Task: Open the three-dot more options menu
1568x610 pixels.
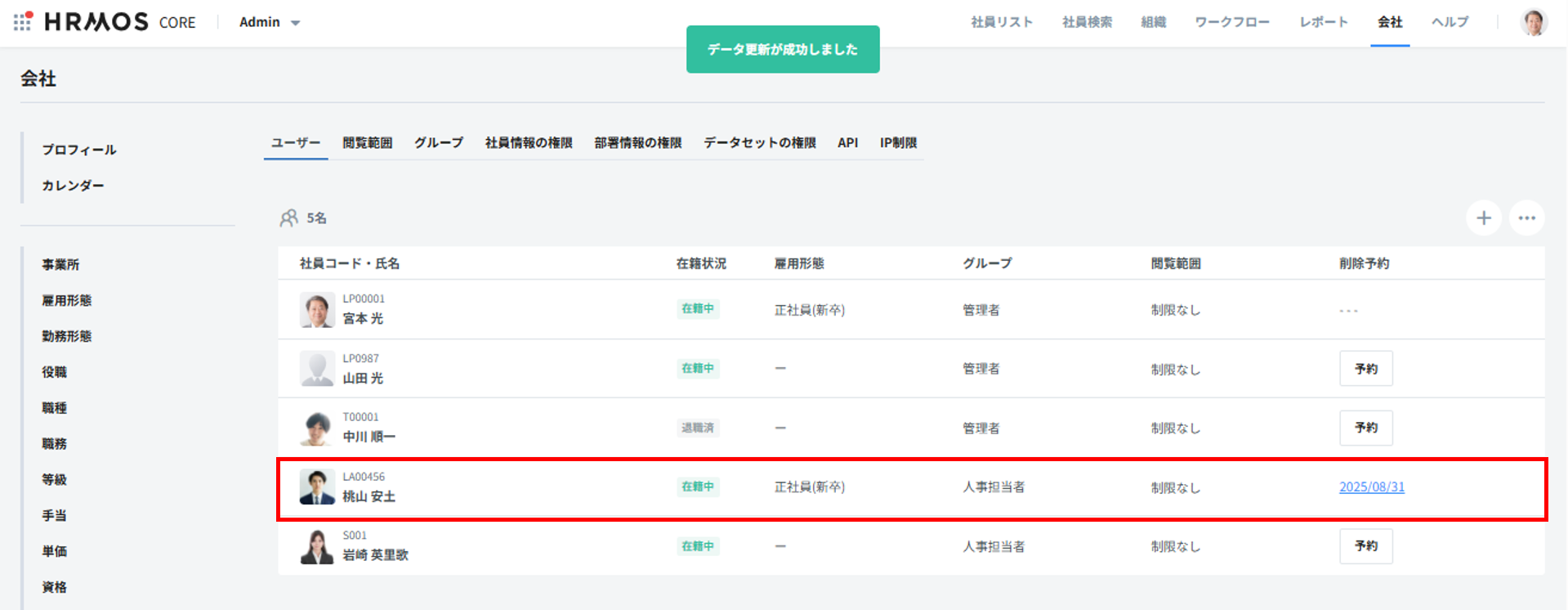Action: click(x=1526, y=218)
